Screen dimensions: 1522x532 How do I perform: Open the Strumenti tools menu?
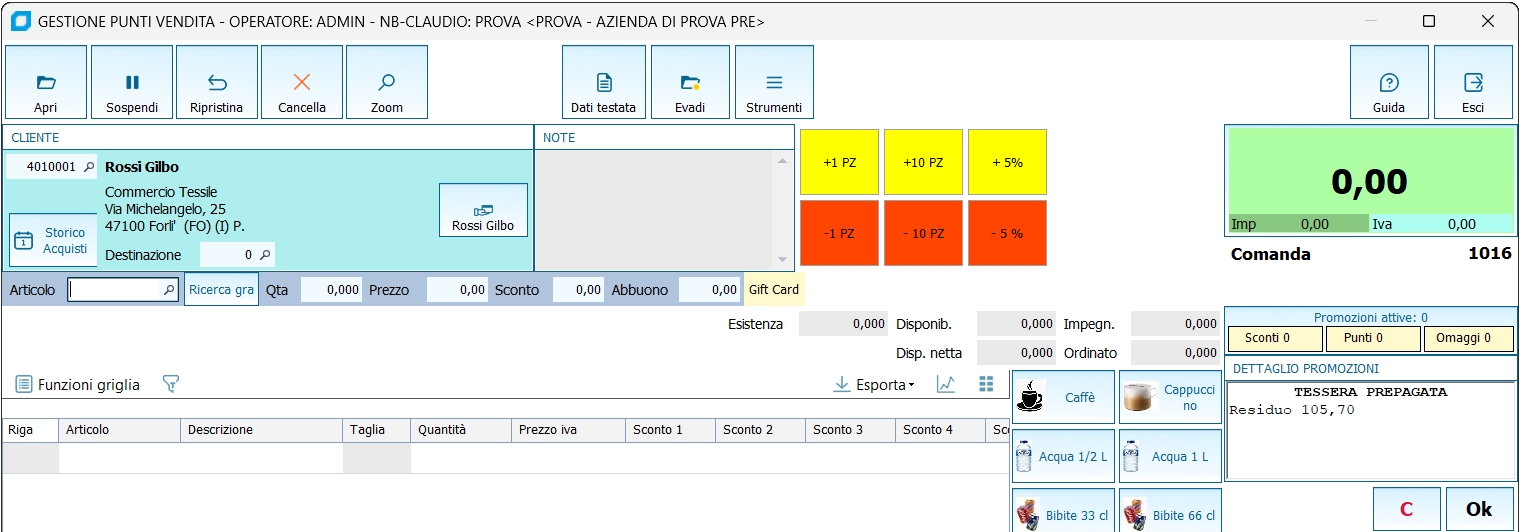coord(774,82)
